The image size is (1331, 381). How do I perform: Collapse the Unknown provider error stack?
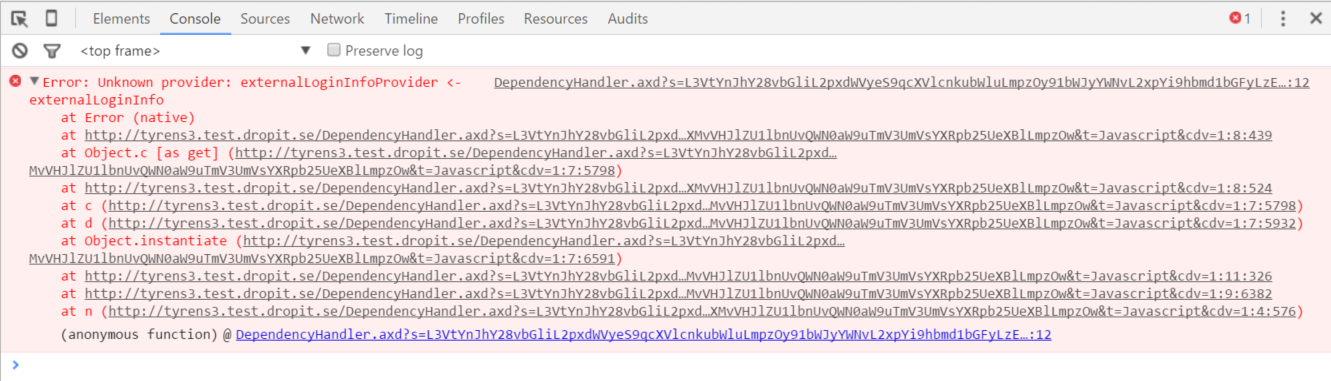click(35, 82)
